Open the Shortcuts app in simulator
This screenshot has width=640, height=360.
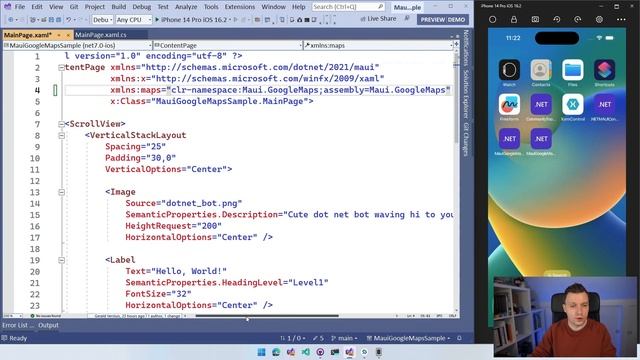604,70
